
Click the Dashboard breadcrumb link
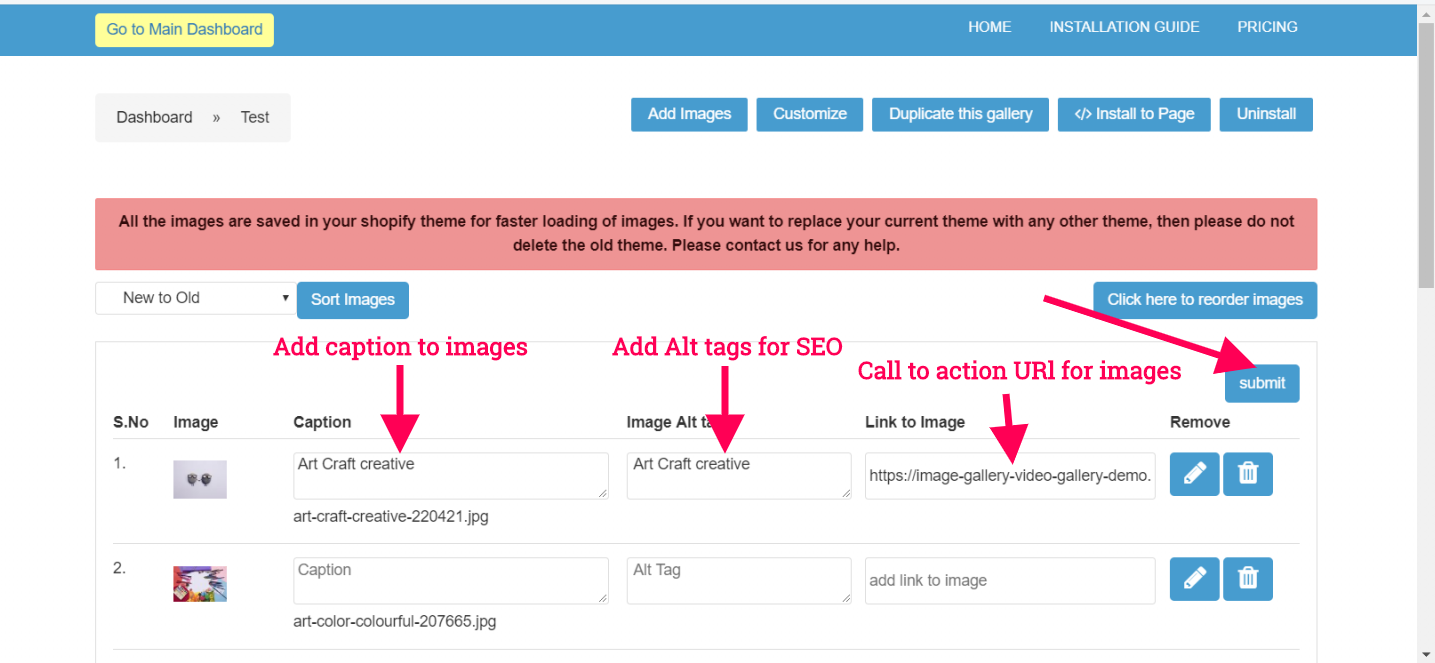154,117
